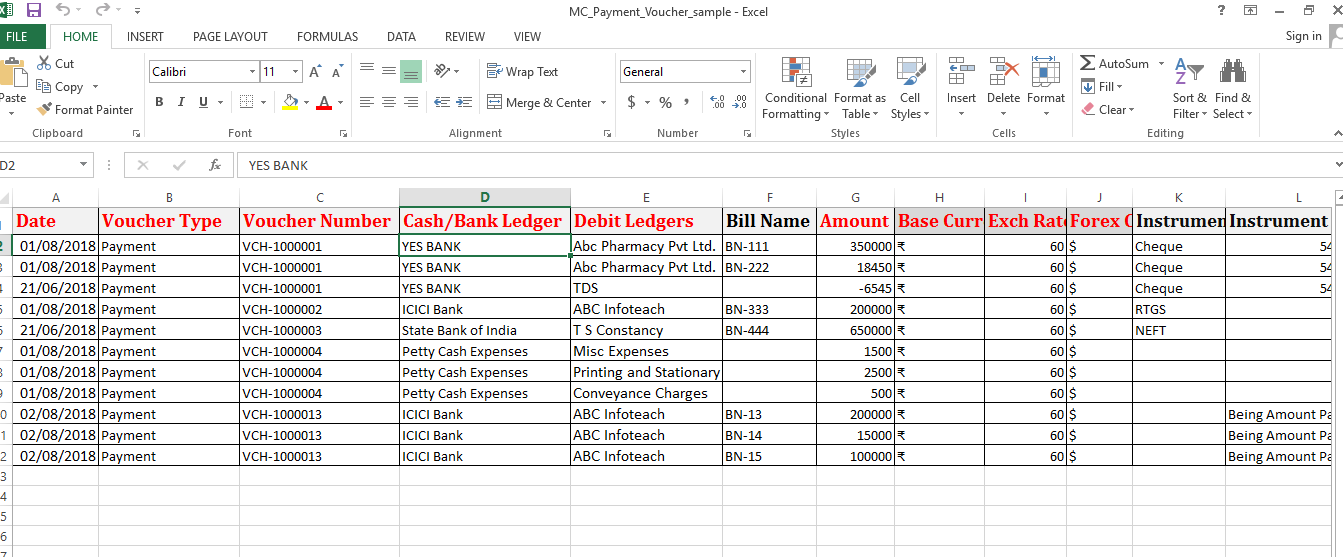This screenshot has width=1343, height=557.
Task: Click the Copy icon
Action: coord(44,87)
